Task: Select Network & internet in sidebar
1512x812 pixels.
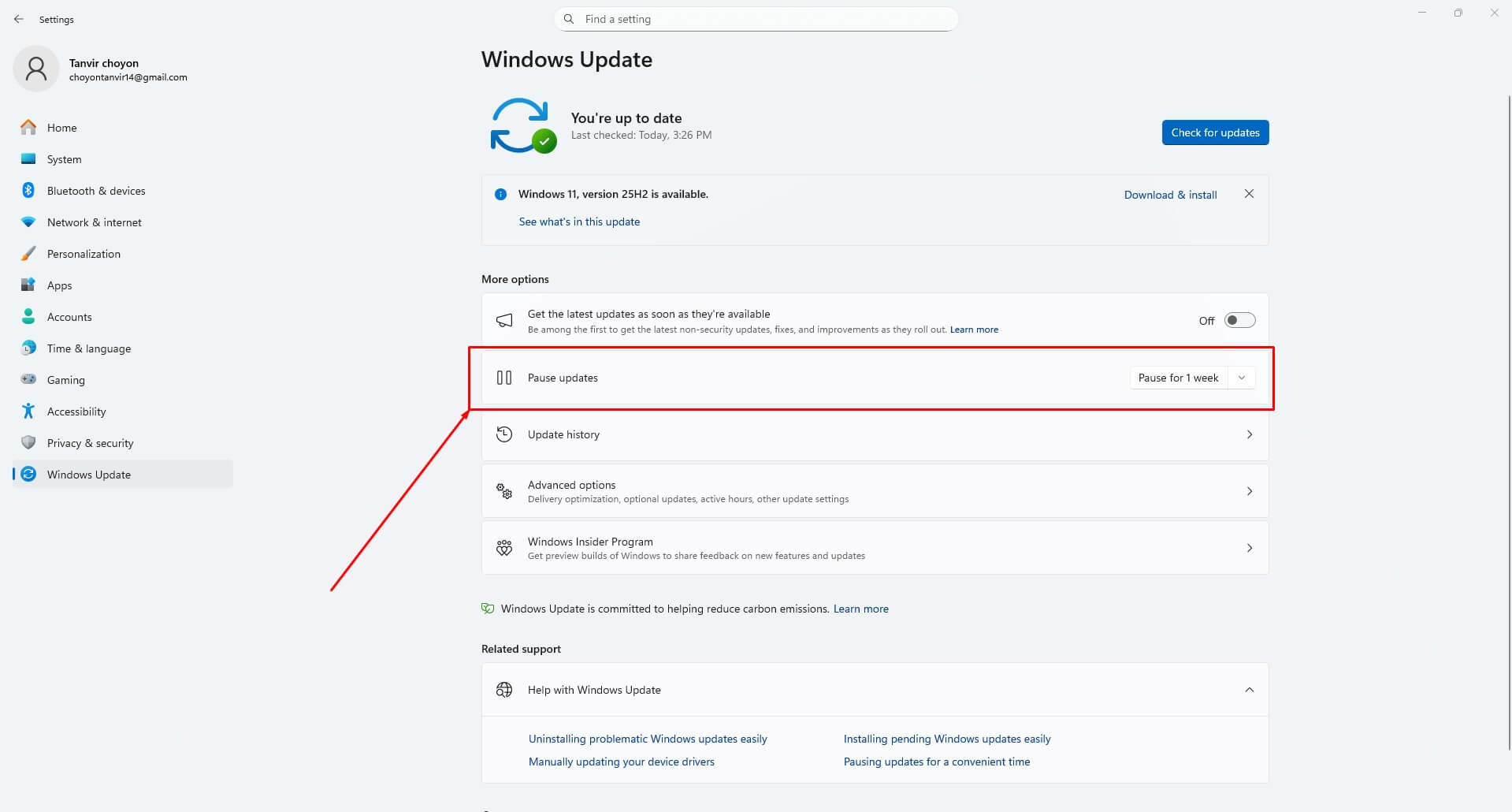Action: pyautogui.click(x=123, y=222)
